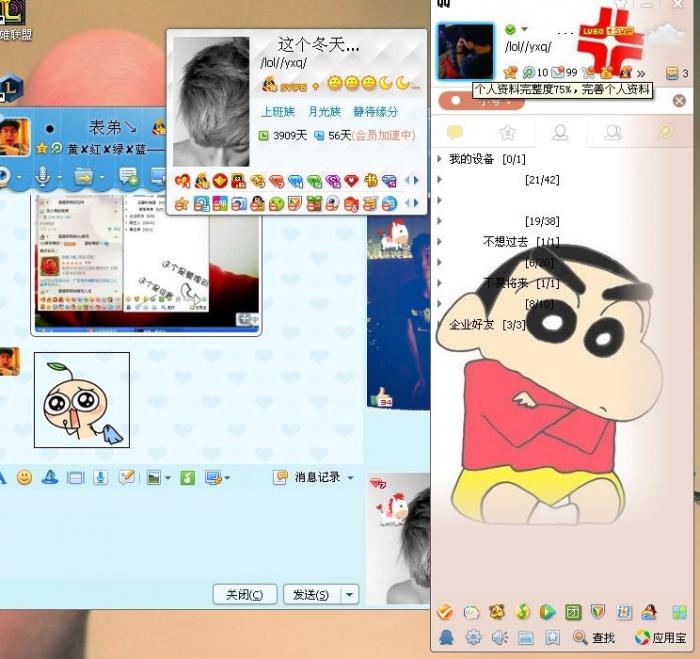The width and height of the screenshot is (700, 659).
Task: Switch to the yellow weibo-style last tab
Action: pyautogui.click(x=665, y=132)
